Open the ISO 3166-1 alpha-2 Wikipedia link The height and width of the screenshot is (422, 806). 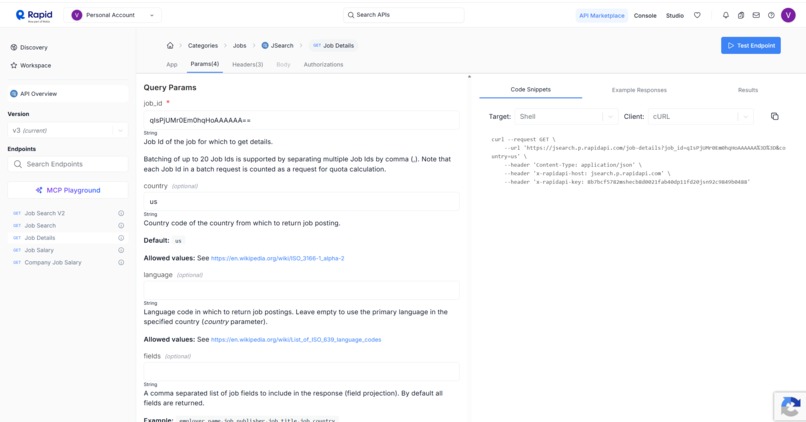click(278, 259)
